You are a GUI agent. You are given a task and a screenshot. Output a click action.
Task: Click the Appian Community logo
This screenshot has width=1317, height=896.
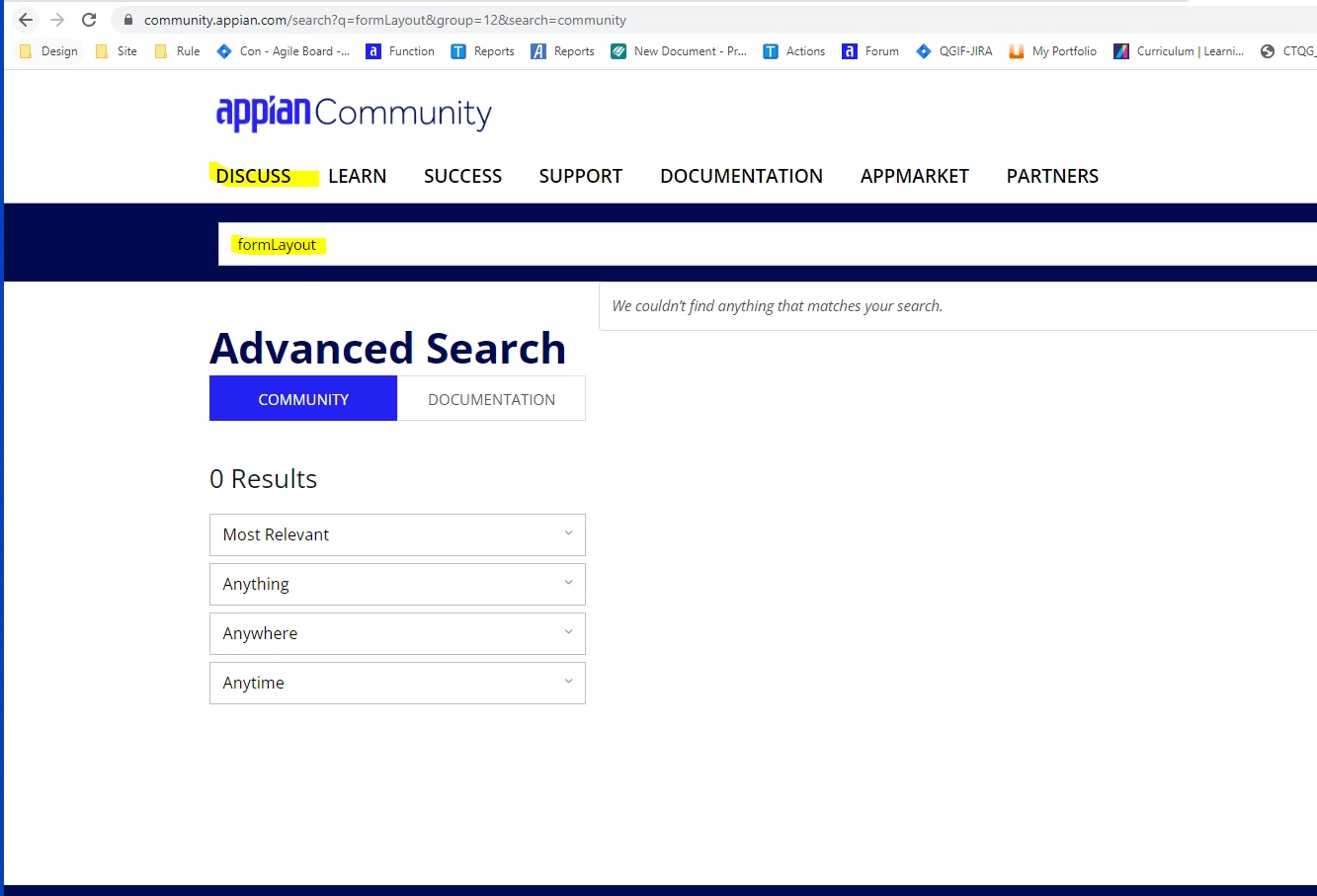pyautogui.click(x=354, y=114)
